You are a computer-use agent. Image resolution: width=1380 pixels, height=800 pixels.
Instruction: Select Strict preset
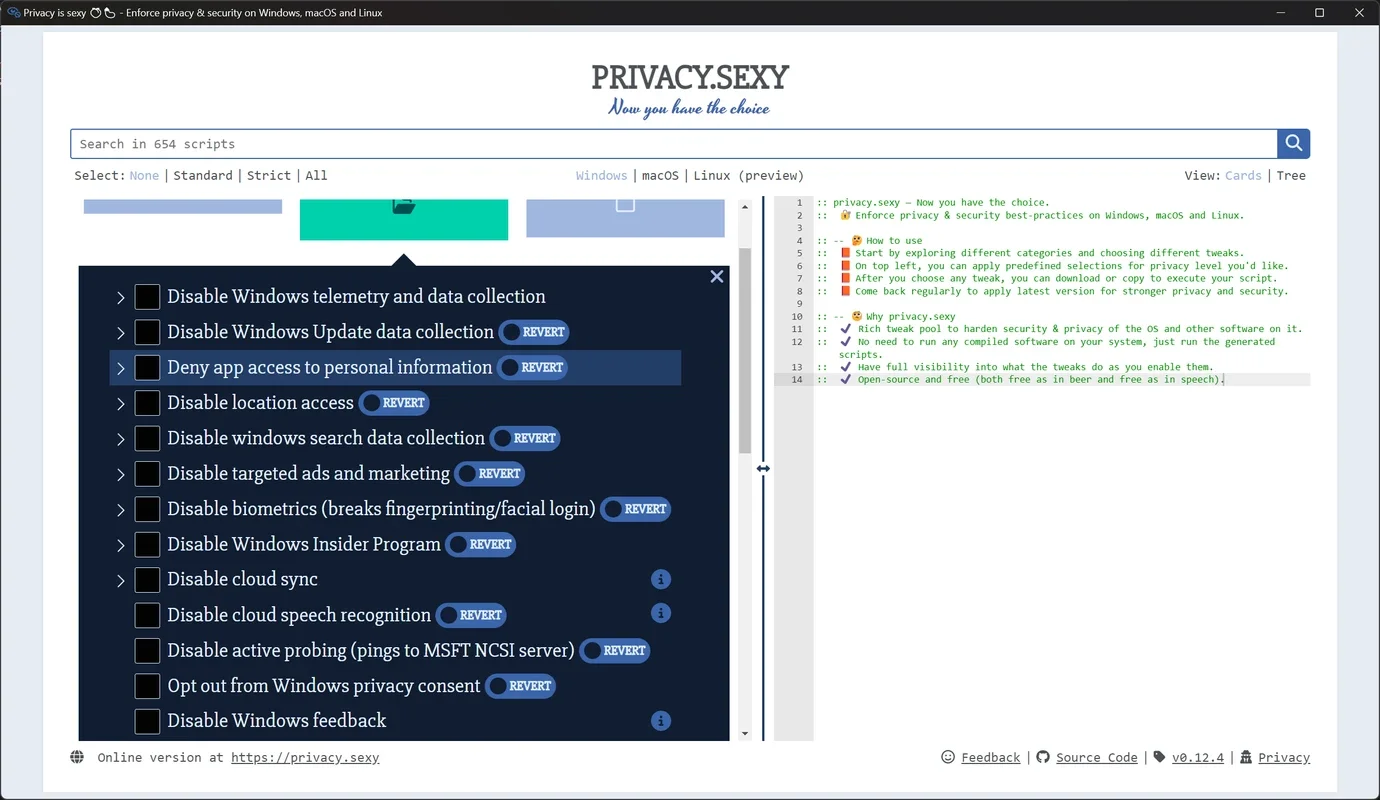(x=269, y=175)
